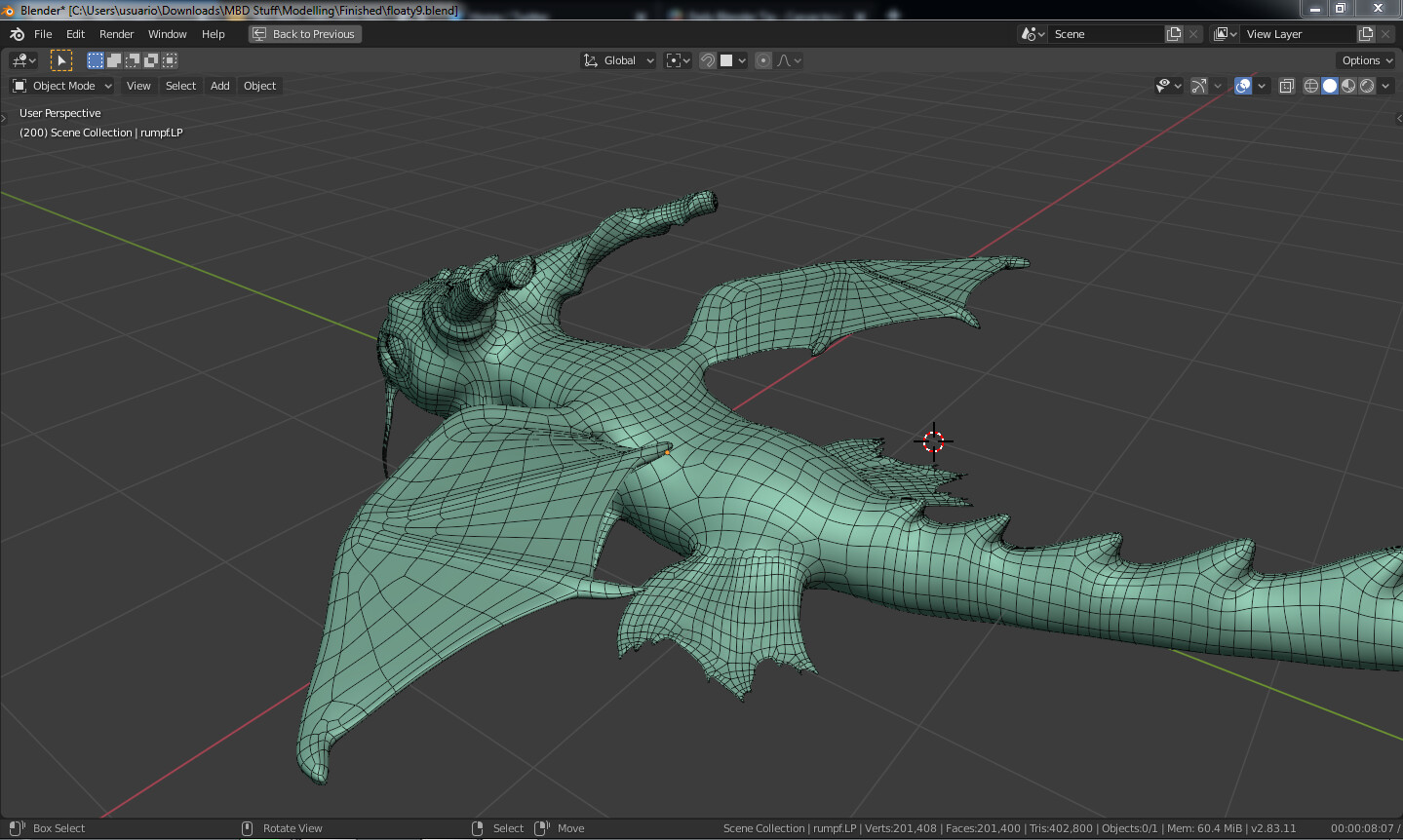
Task: Toggle snapping magnet icon
Action: point(708,60)
